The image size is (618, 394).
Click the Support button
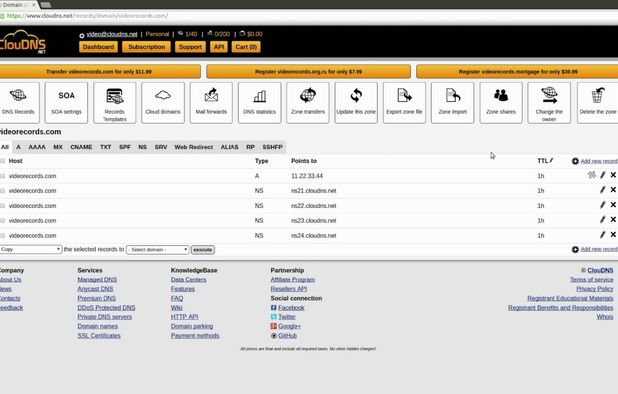(x=190, y=47)
